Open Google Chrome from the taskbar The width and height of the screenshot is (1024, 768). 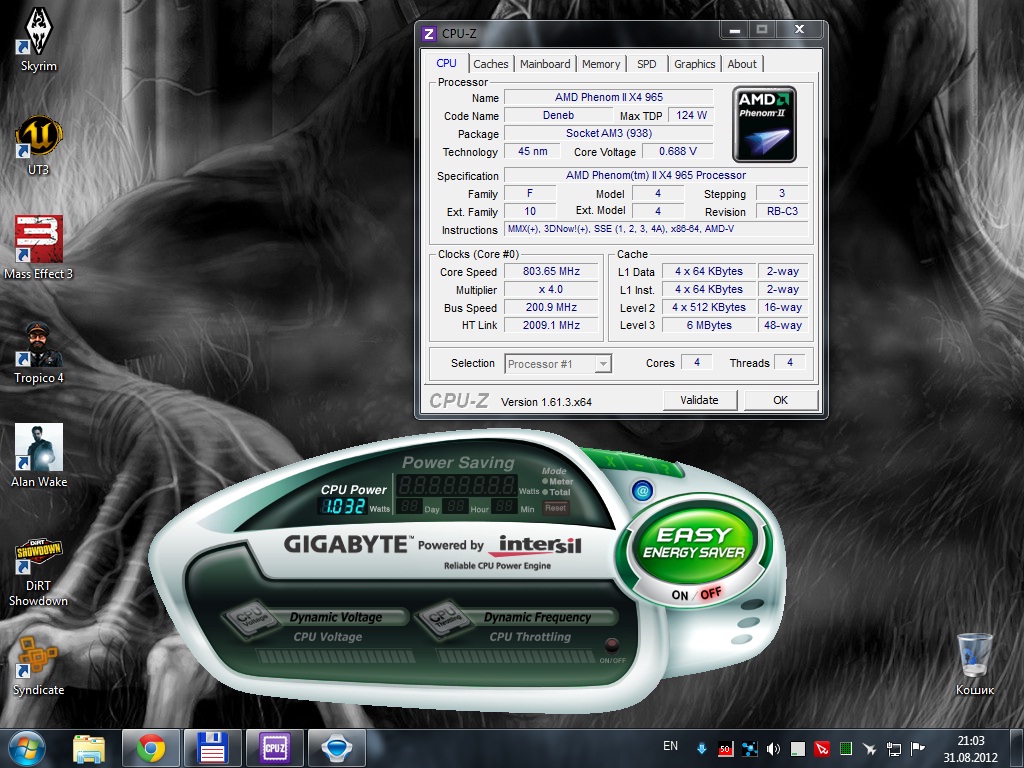click(150, 748)
